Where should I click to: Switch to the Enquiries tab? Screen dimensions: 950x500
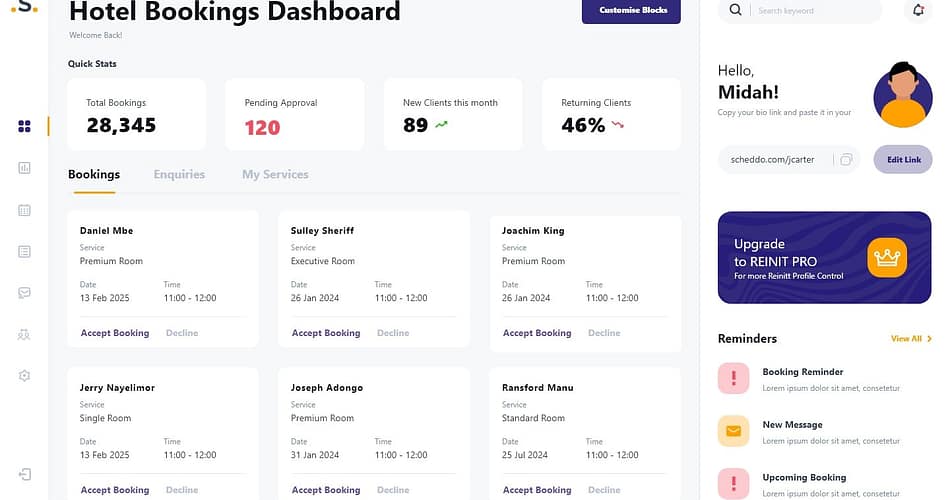pos(179,174)
